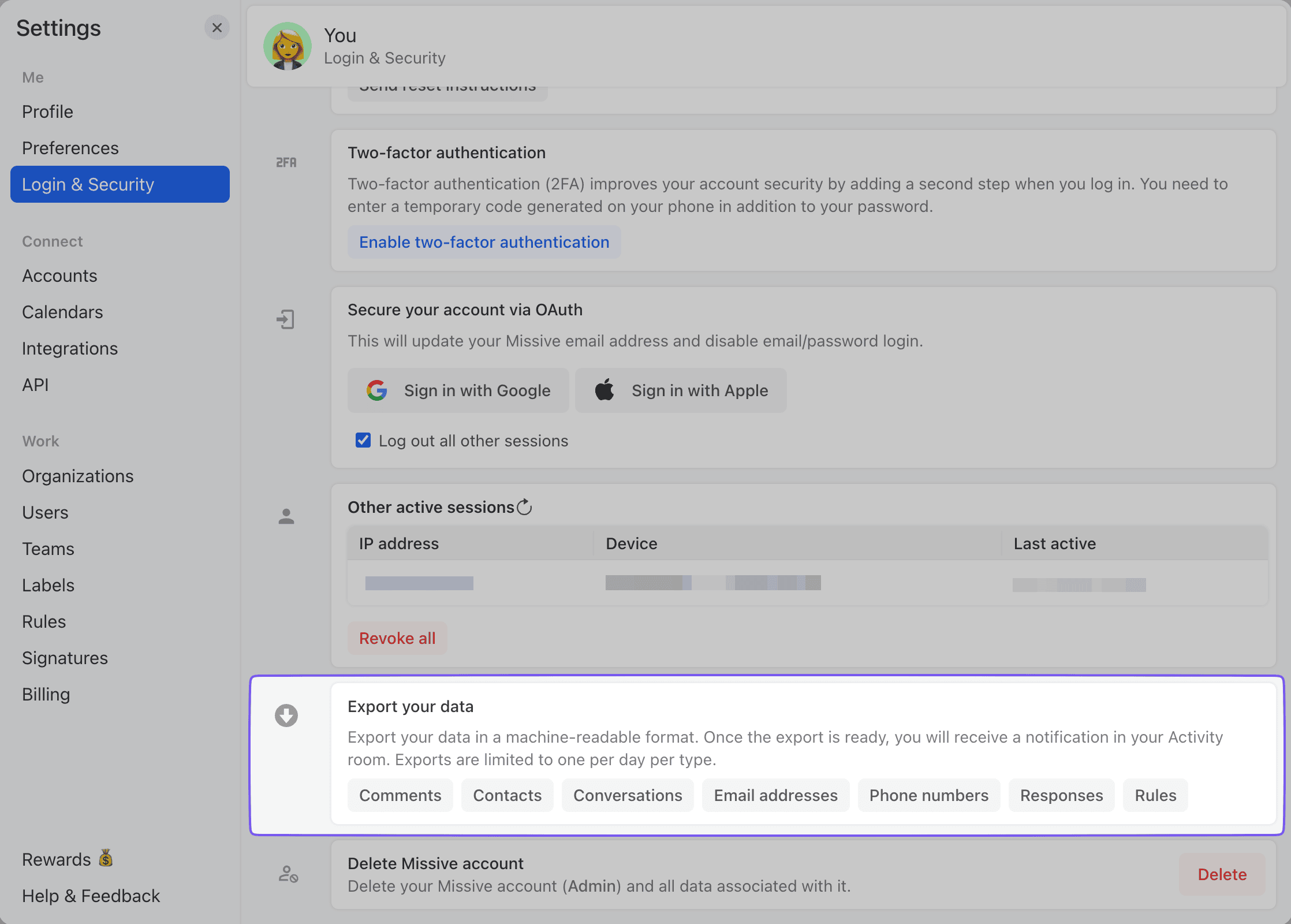Revoke all other active sessions
The width and height of the screenshot is (1291, 924).
point(397,638)
